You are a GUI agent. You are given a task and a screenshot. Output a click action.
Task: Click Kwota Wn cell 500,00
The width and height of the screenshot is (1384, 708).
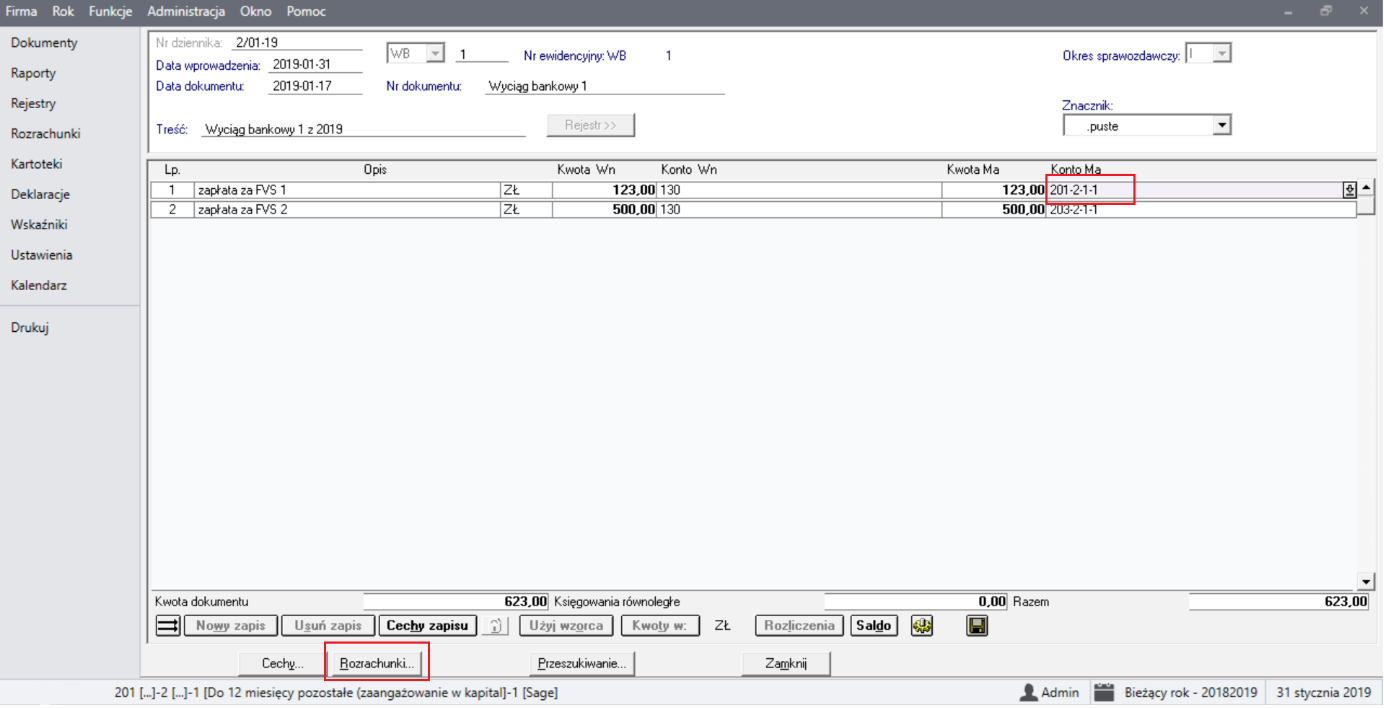click(x=604, y=210)
